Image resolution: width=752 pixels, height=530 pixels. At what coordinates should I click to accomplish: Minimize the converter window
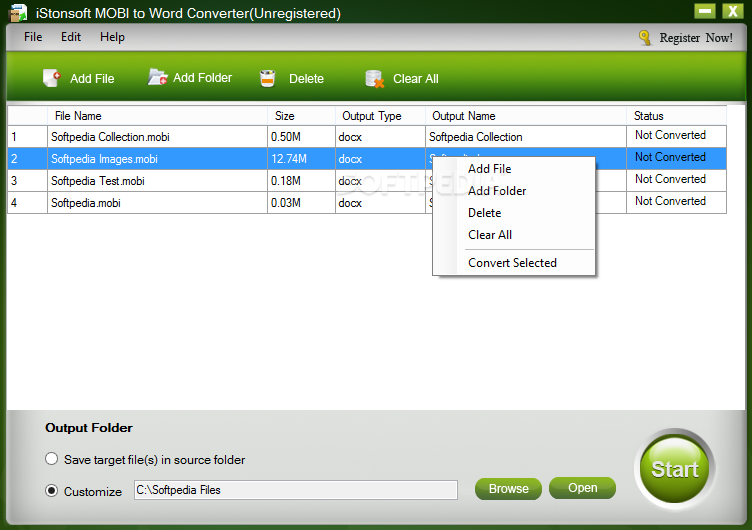pyautogui.click(x=705, y=11)
